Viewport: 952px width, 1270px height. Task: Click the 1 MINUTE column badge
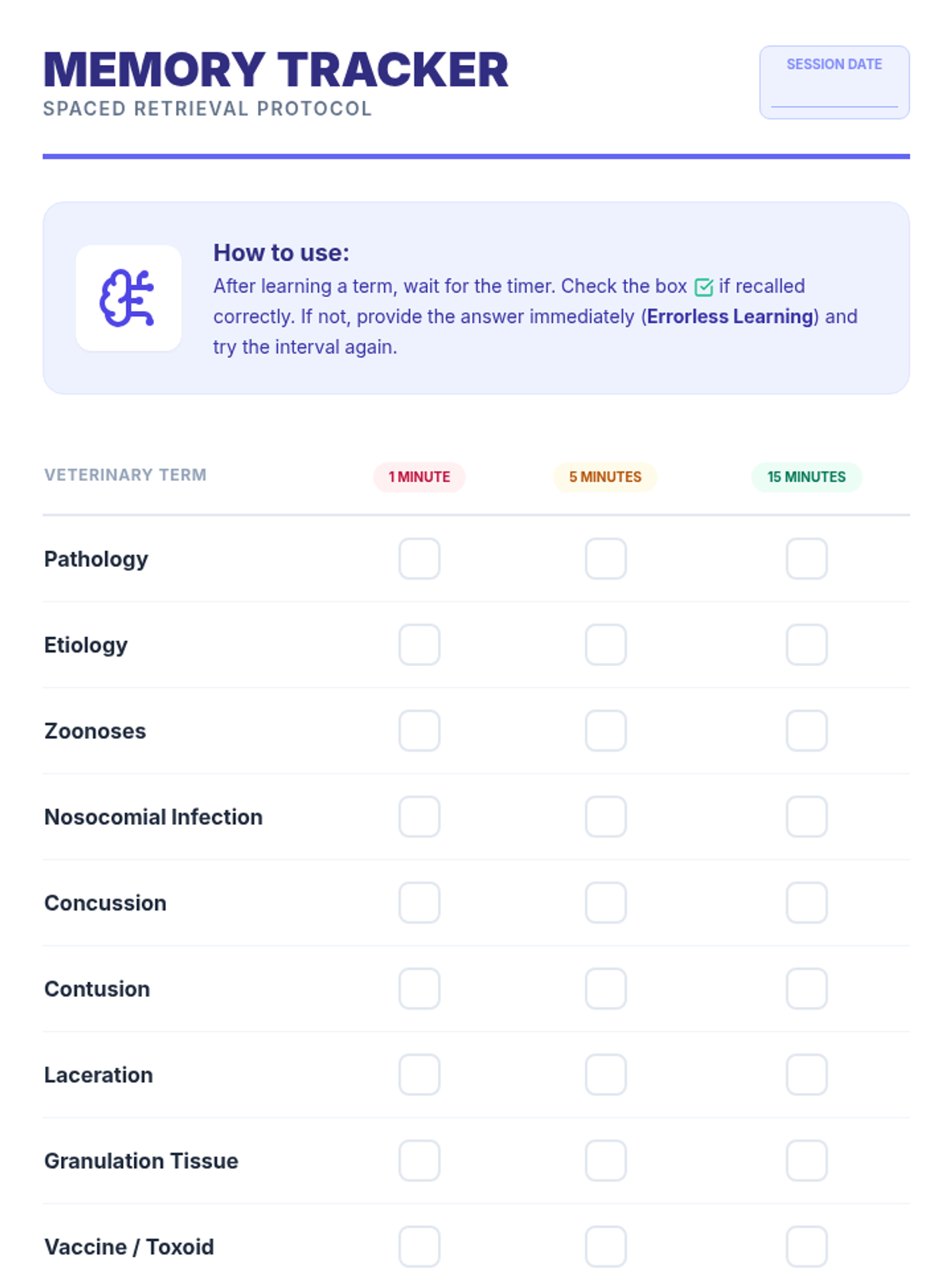419,477
